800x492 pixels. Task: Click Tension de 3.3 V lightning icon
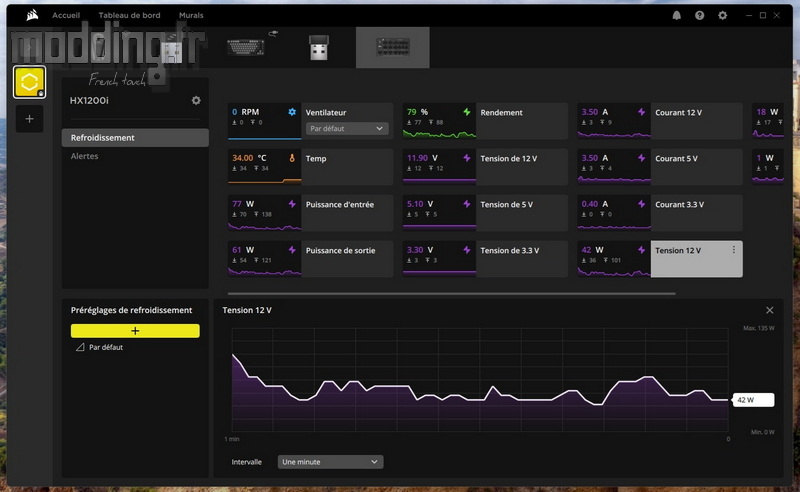(x=466, y=250)
